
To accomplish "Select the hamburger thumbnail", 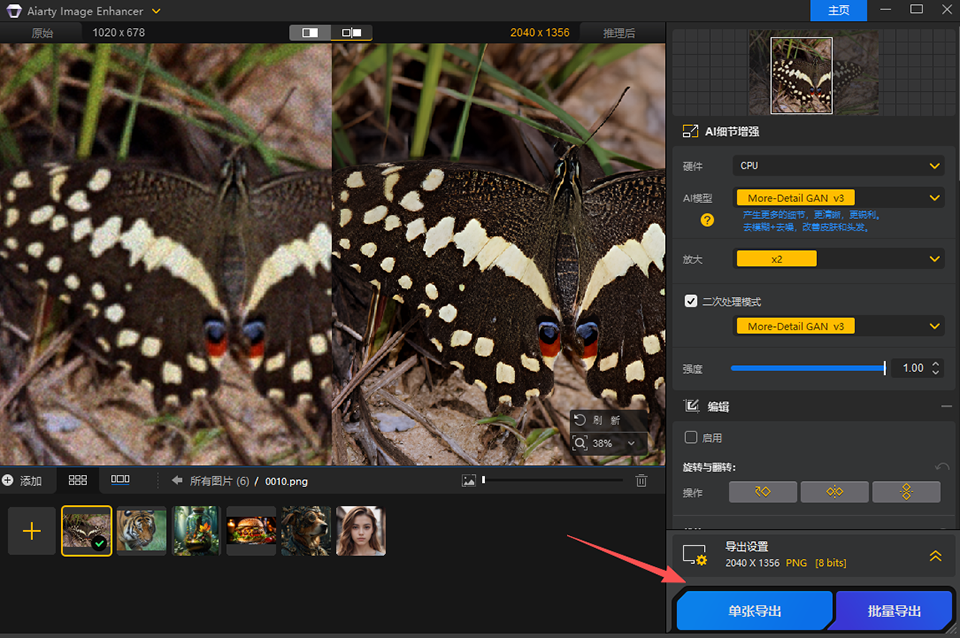I will 251,531.
